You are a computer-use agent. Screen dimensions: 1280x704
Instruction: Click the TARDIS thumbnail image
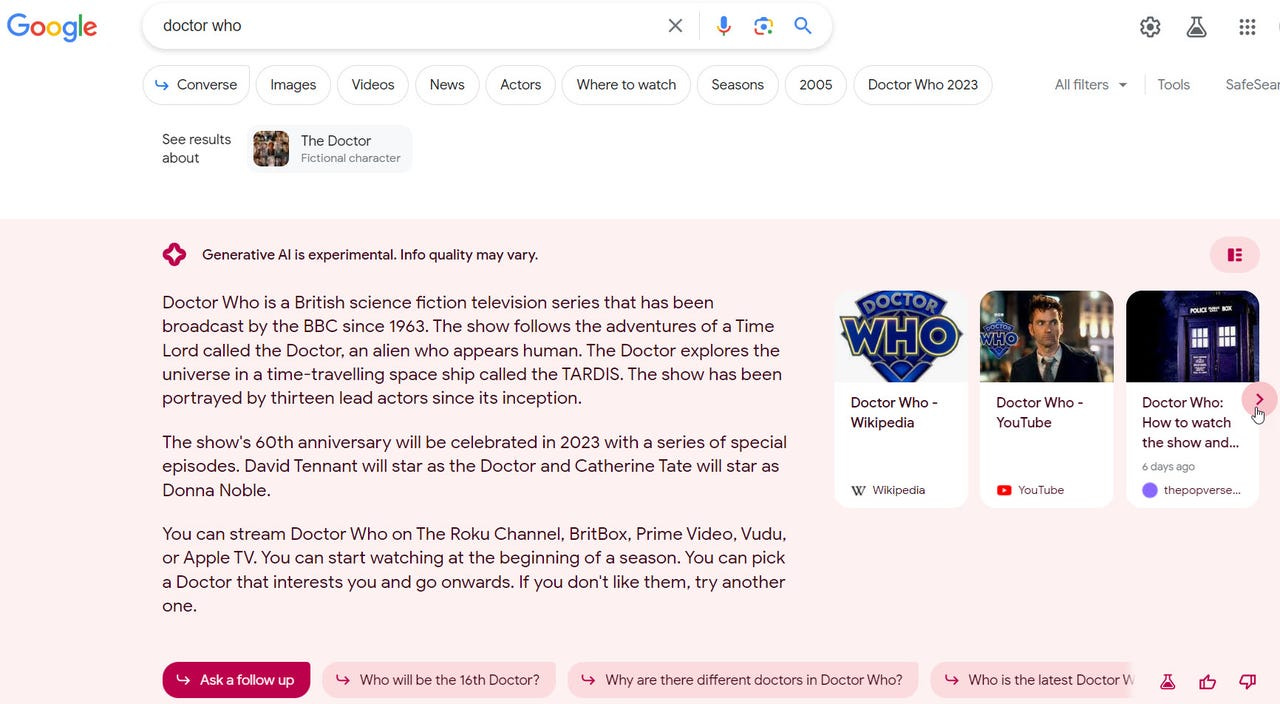pyautogui.click(x=1192, y=336)
